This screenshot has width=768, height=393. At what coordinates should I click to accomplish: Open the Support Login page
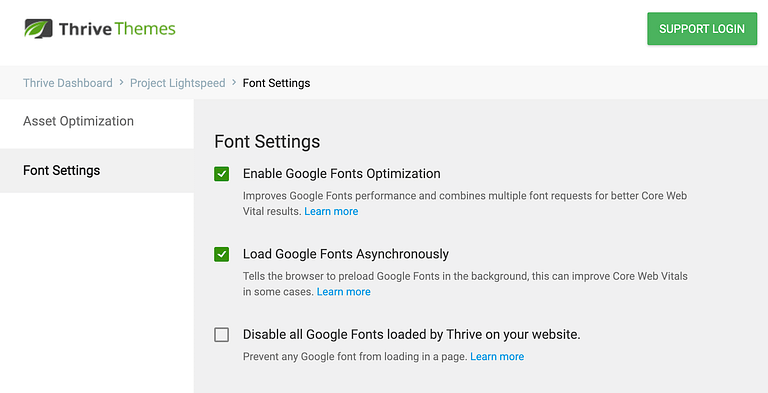[x=702, y=29]
